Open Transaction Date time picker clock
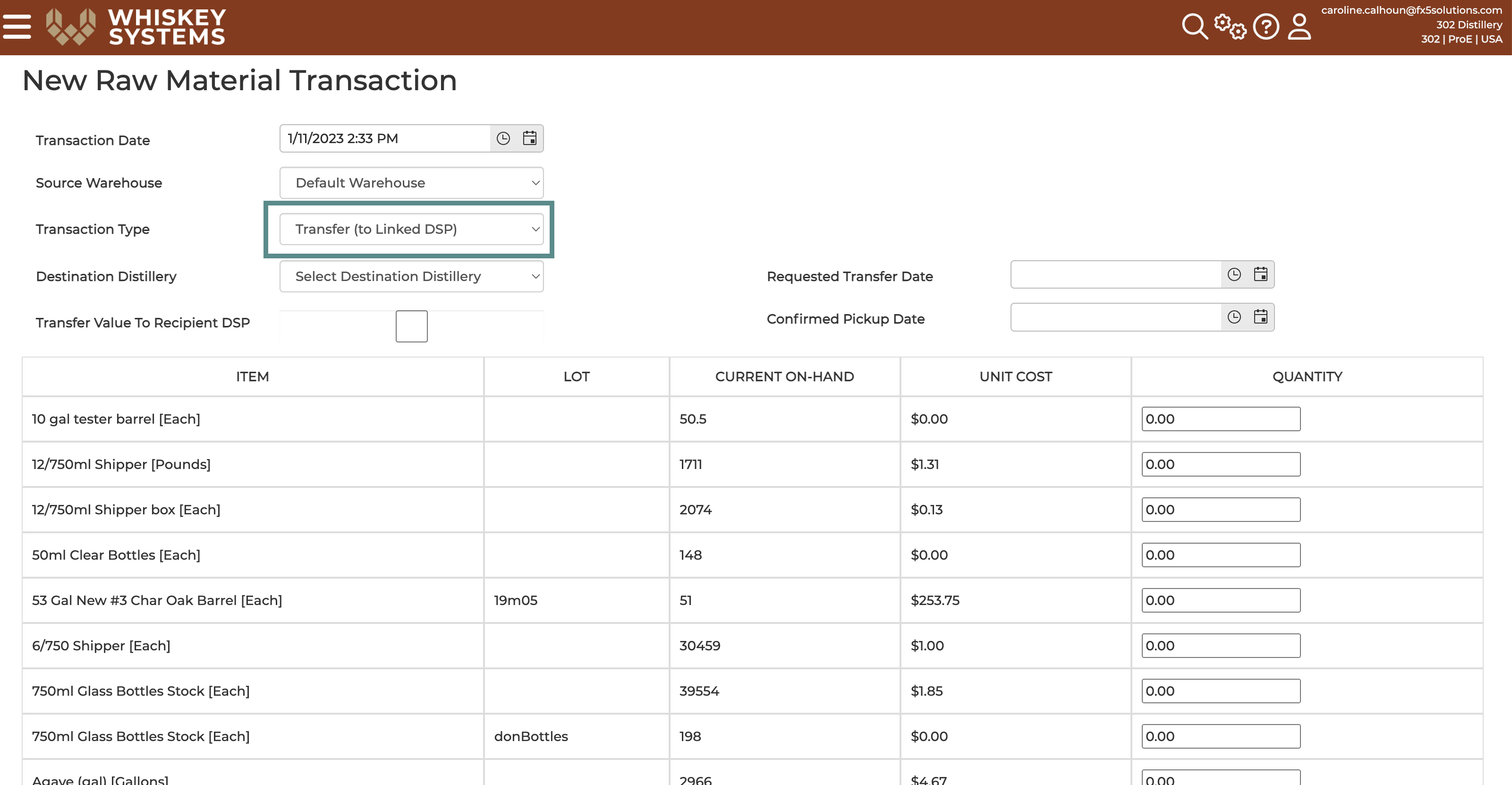Screen dimensions: 1512x785 503,138
